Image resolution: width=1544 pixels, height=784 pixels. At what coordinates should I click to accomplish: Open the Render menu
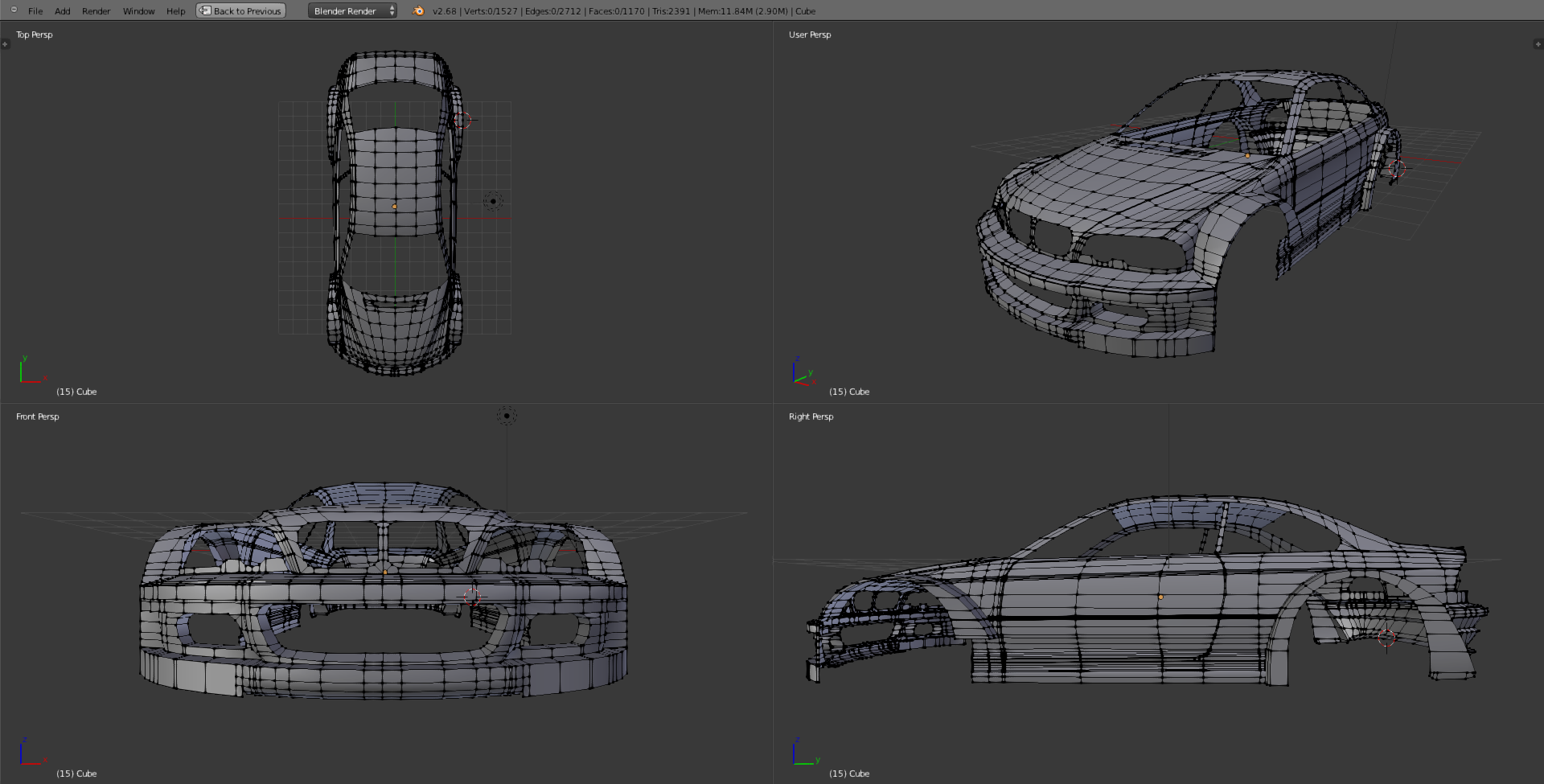tap(96, 10)
